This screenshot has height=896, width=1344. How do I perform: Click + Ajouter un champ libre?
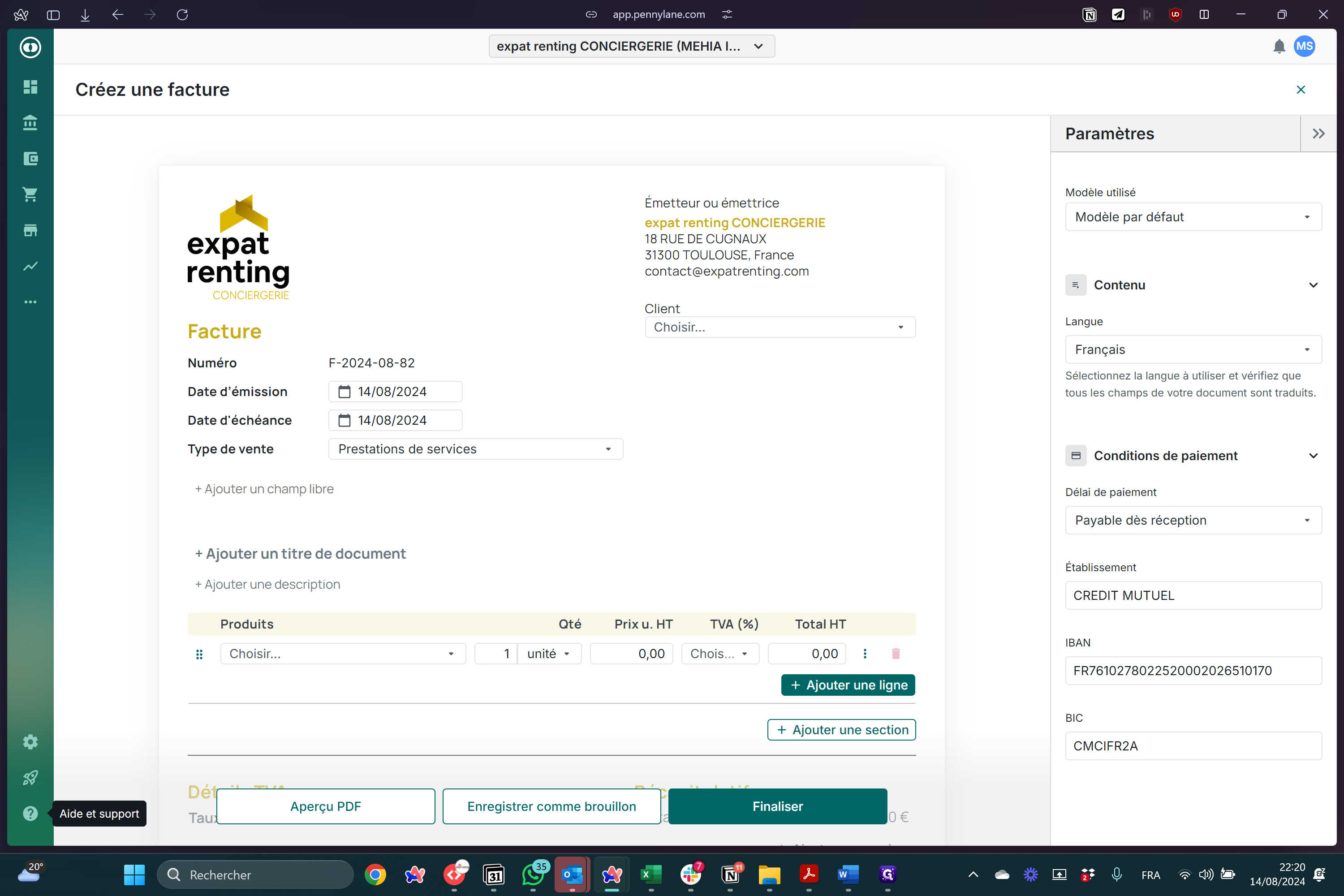click(264, 489)
